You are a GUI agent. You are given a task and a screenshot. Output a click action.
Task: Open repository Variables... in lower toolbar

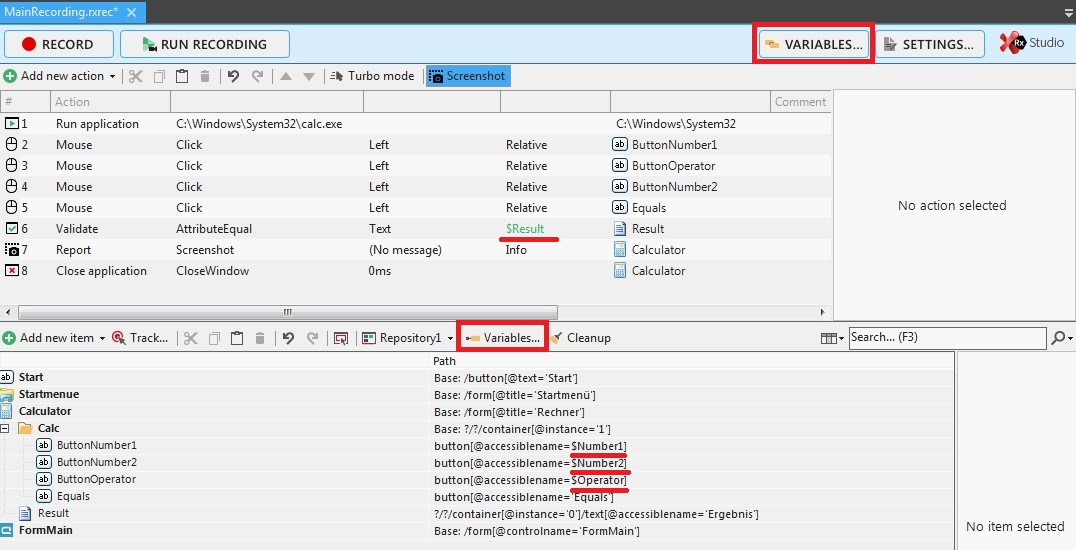point(503,338)
